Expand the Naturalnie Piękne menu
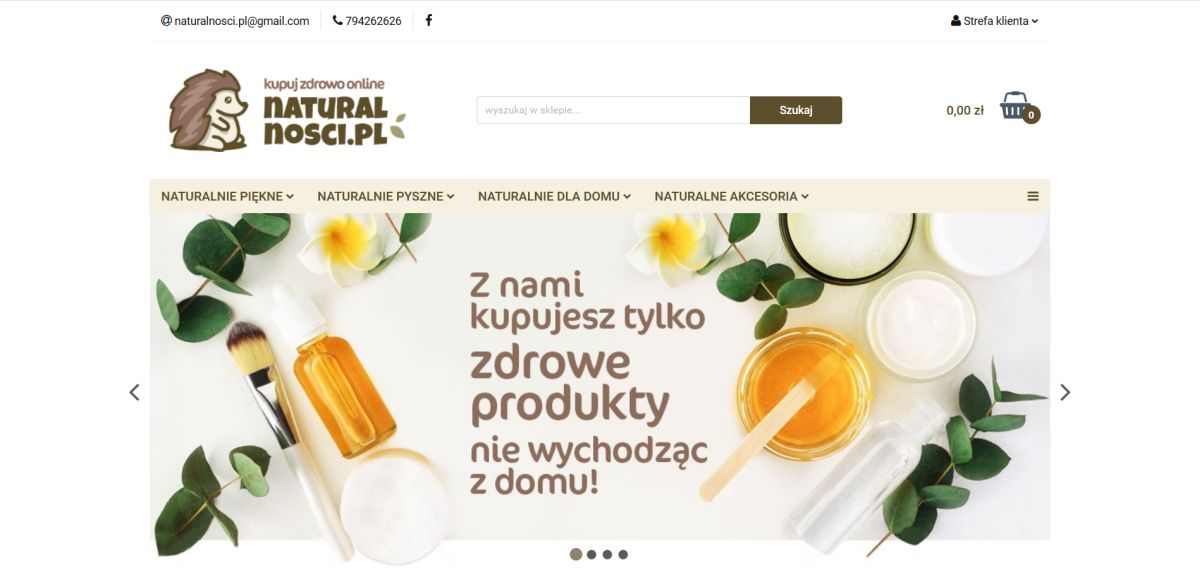The image size is (1200, 572). [x=227, y=196]
